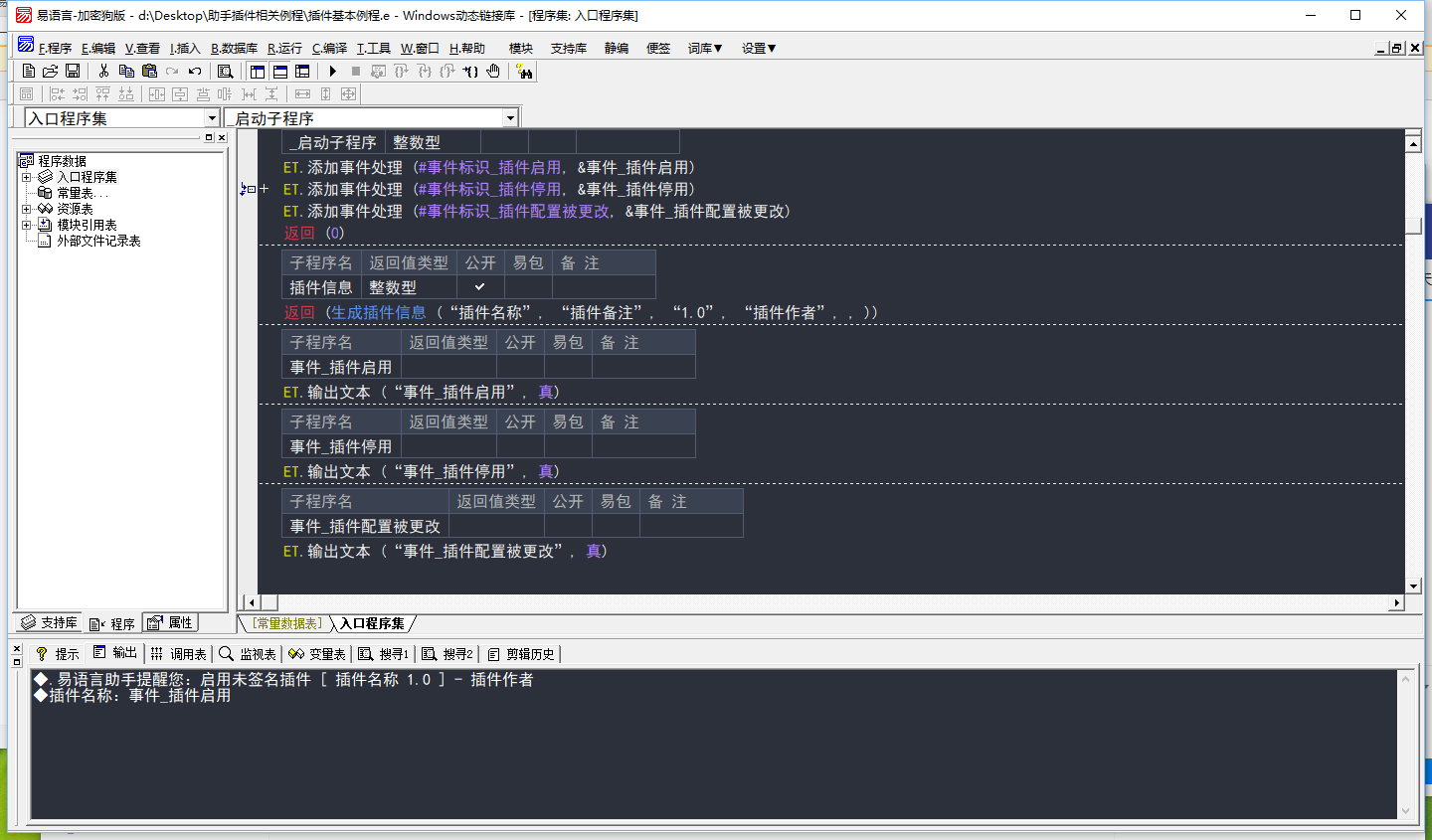
Task: Toggle 公开 cell for 事件_插件启用 subroutine
Action: [520, 367]
